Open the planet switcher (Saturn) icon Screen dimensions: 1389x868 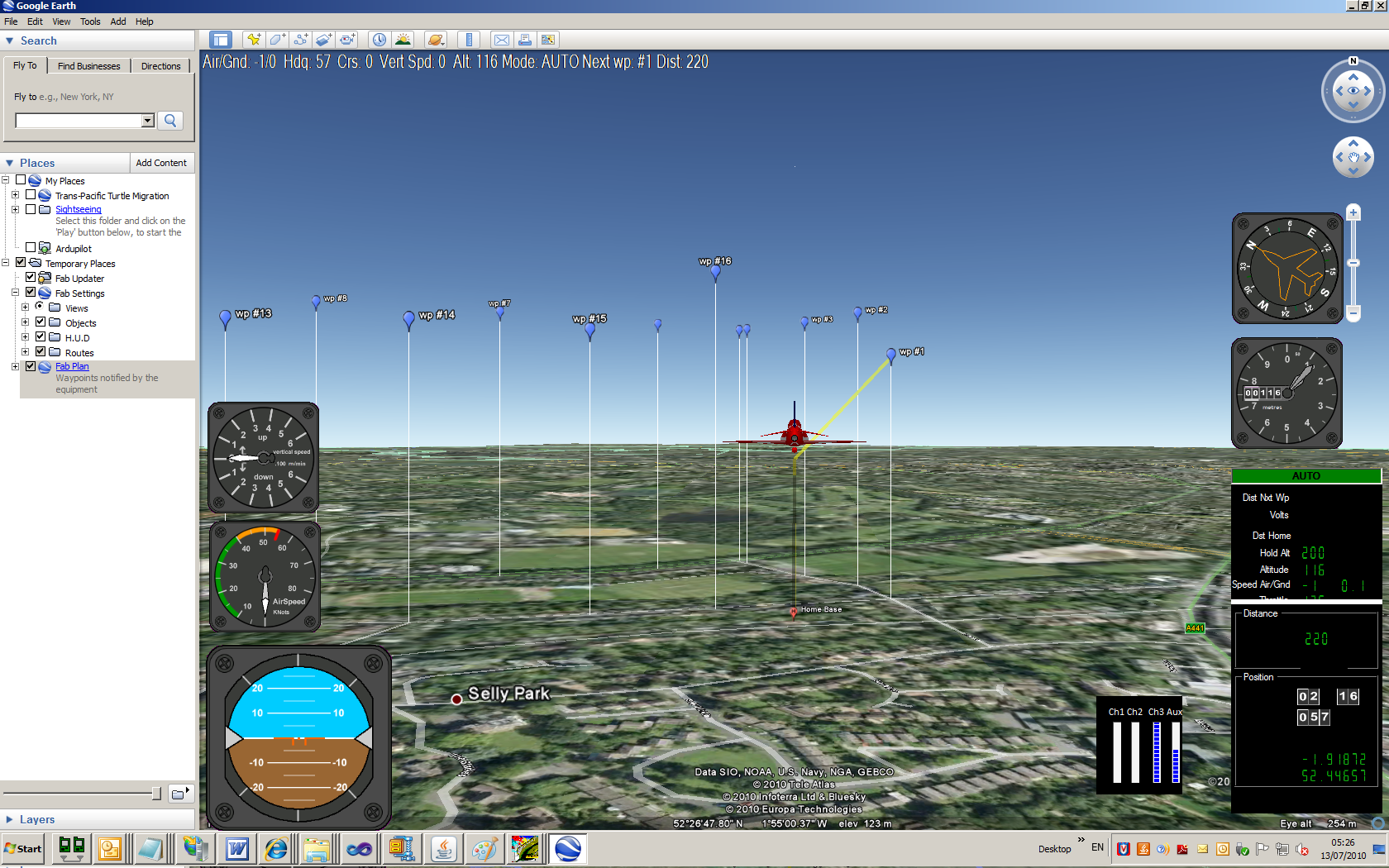[436, 40]
